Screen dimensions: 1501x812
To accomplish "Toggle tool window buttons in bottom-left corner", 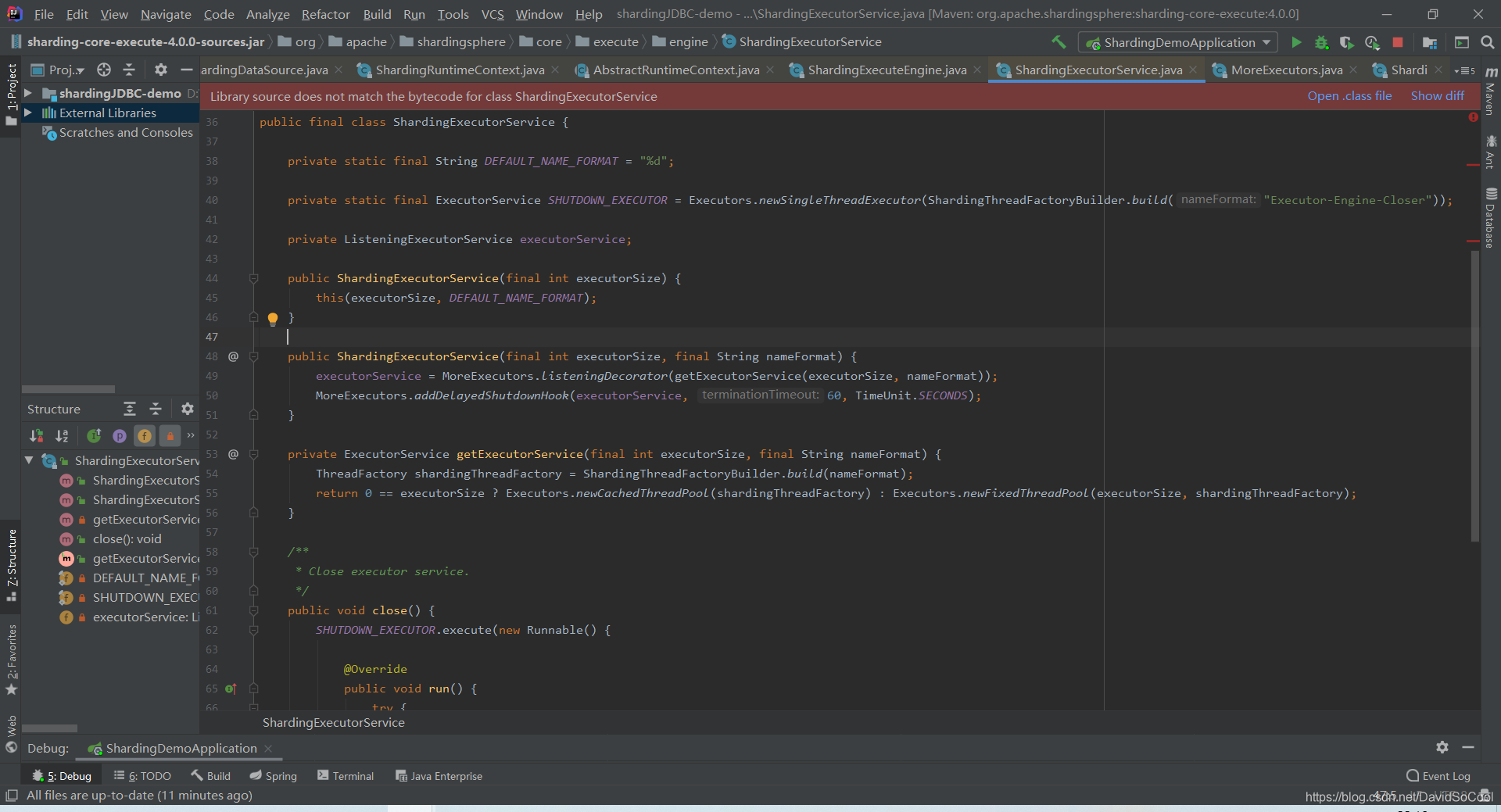I will (12, 796).
